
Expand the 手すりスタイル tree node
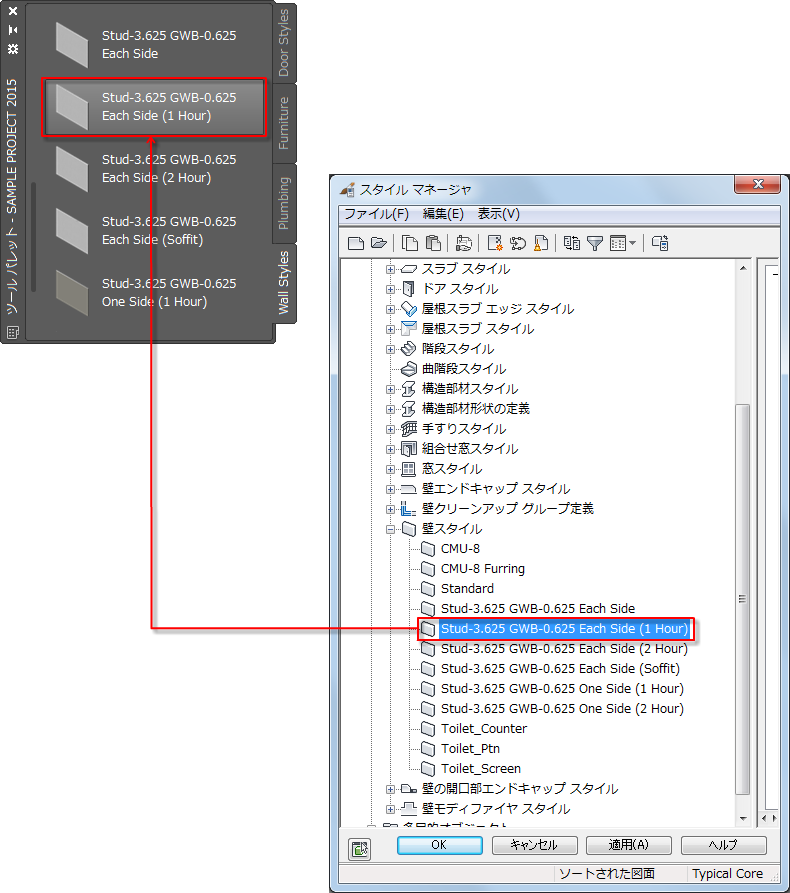[390, 429]
